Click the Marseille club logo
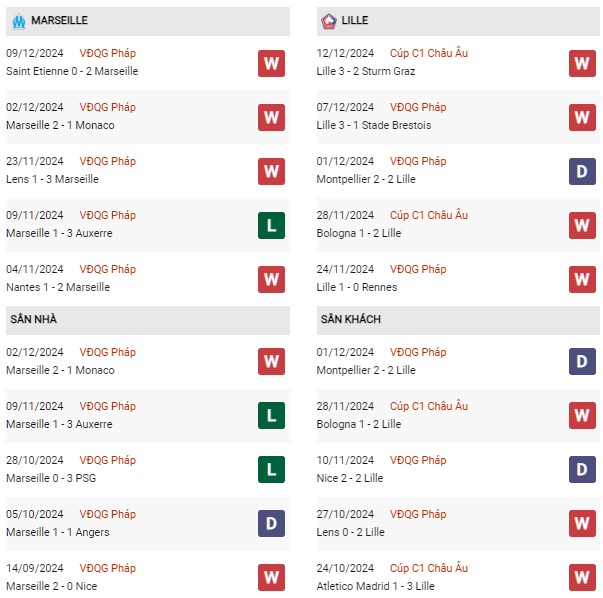 pos(19,21)
